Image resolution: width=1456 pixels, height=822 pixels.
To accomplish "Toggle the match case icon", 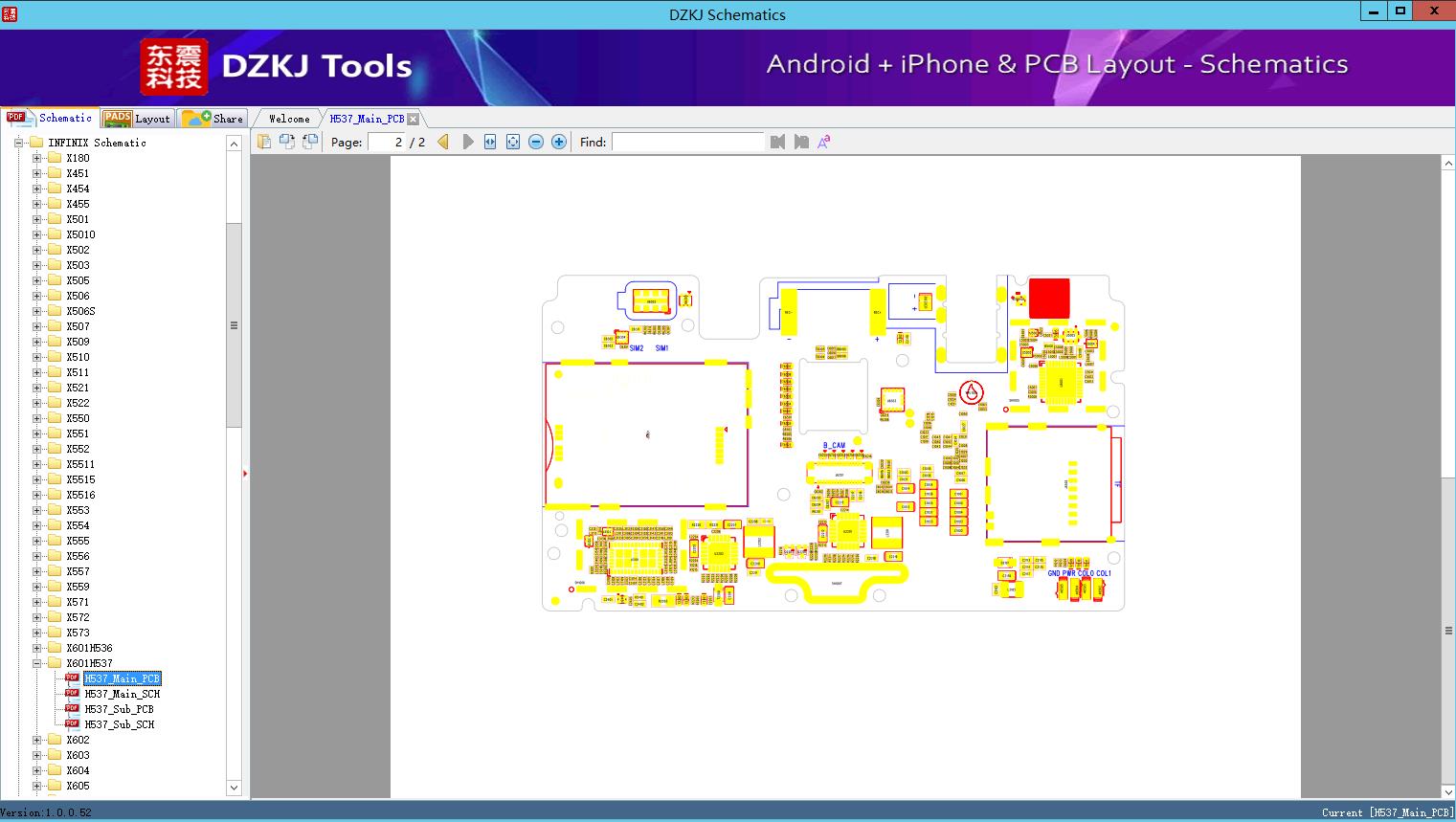I will point(824,142).
